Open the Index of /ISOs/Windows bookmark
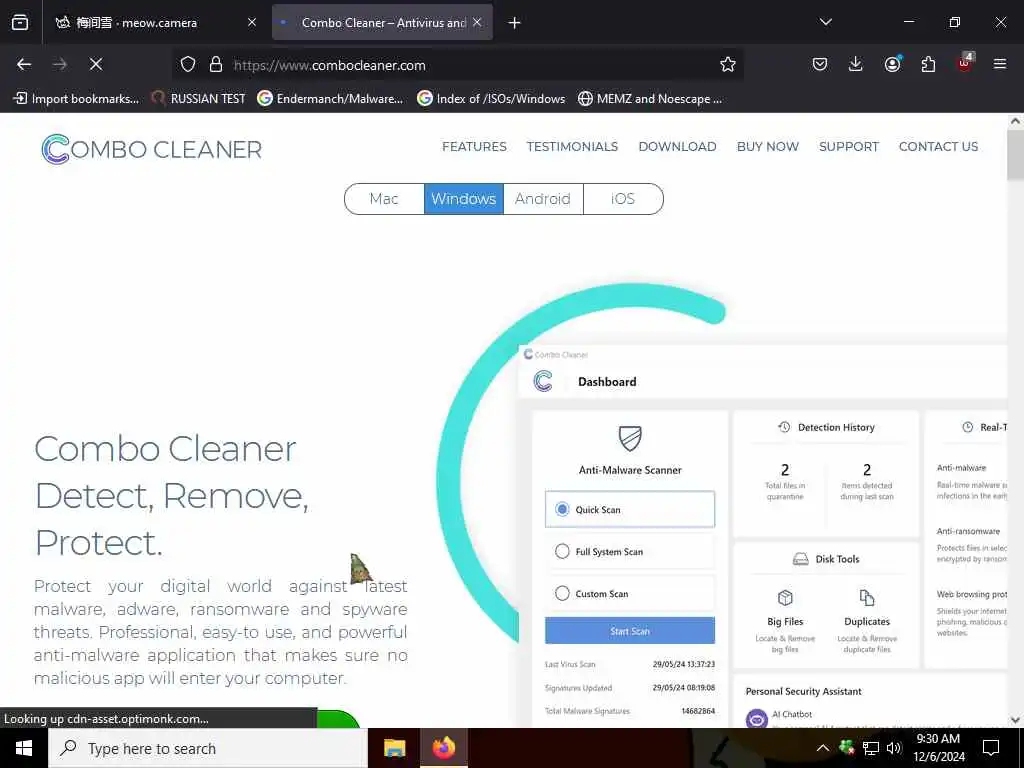 click(x=491, y=99)
